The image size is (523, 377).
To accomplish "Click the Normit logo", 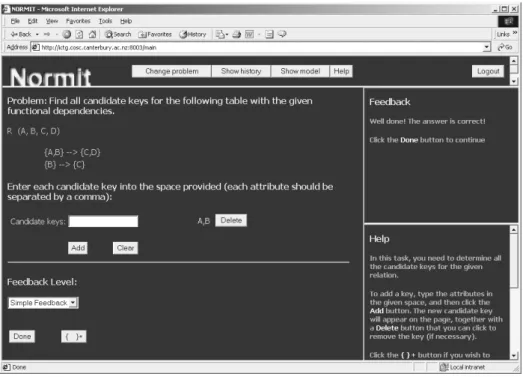I will click(x=50, y=77).
